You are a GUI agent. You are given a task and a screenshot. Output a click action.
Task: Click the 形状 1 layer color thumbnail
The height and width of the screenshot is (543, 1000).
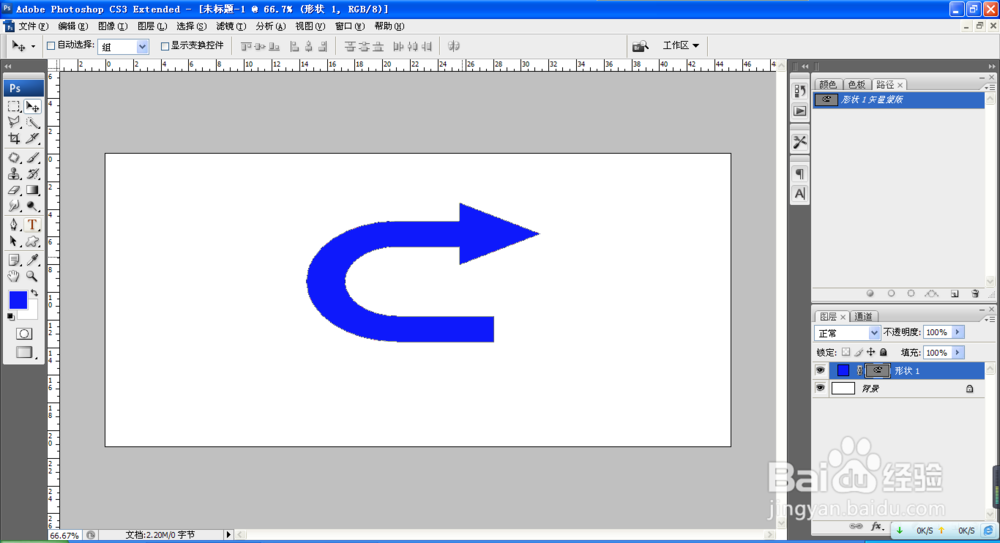[x=843, y=370]
